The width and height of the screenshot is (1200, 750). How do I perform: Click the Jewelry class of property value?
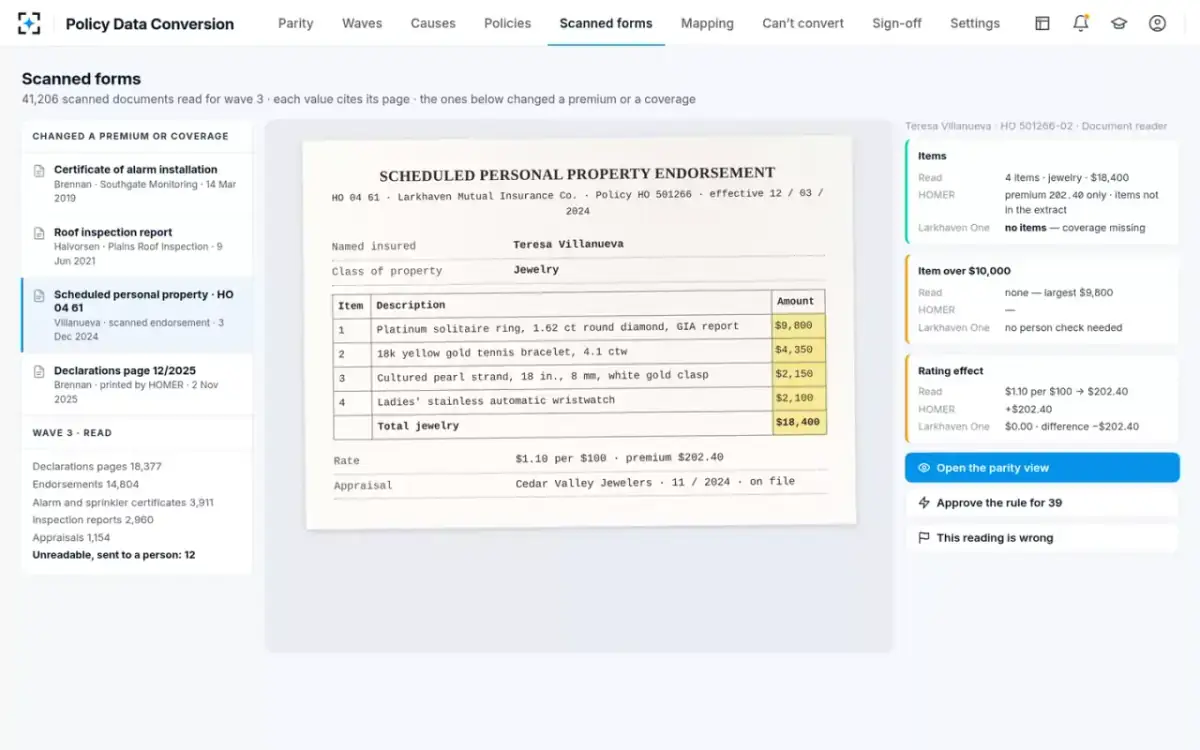tap(536, 270)
